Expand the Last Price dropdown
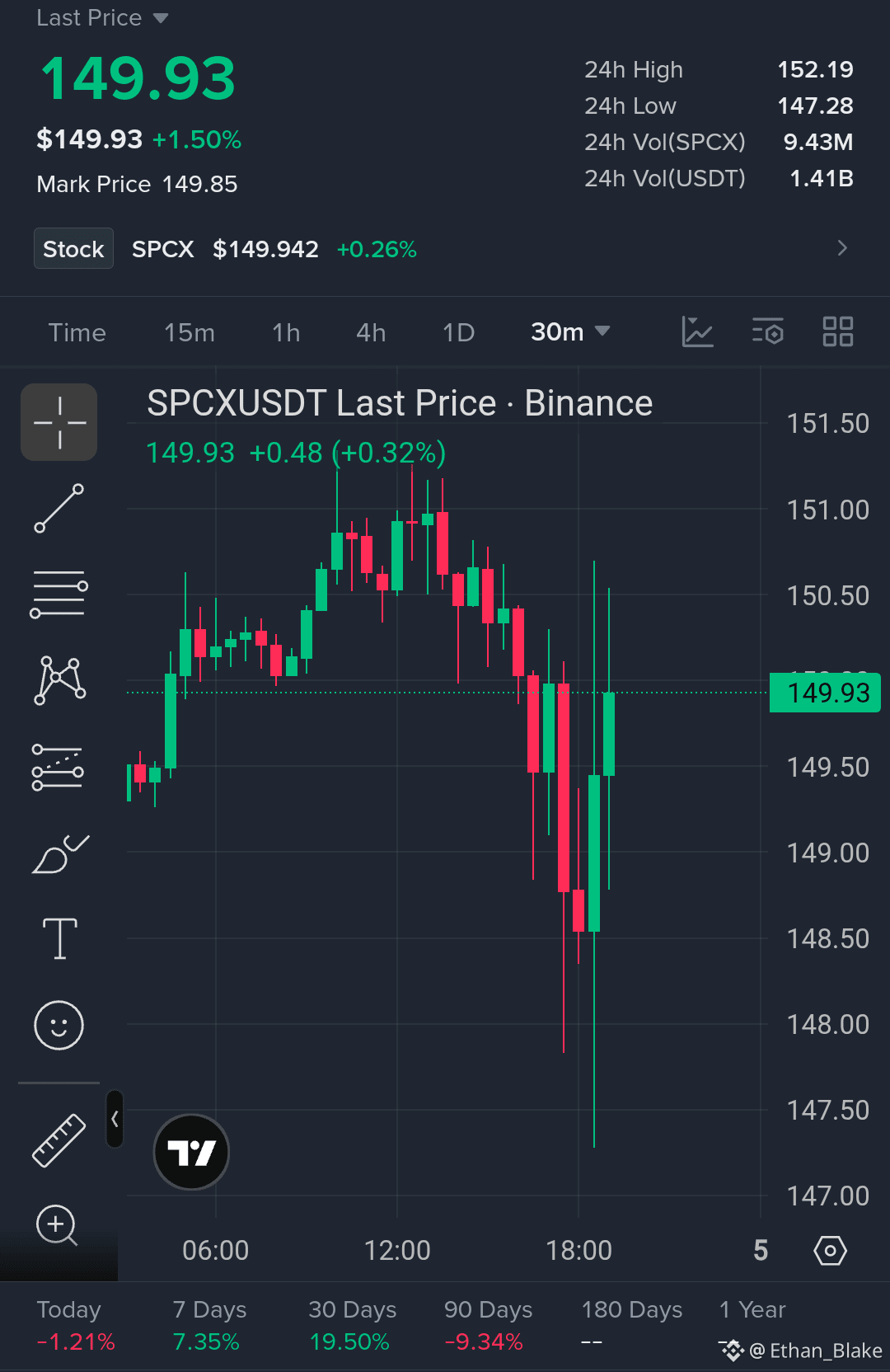890x1372 pixels. (x=102, y=17)
